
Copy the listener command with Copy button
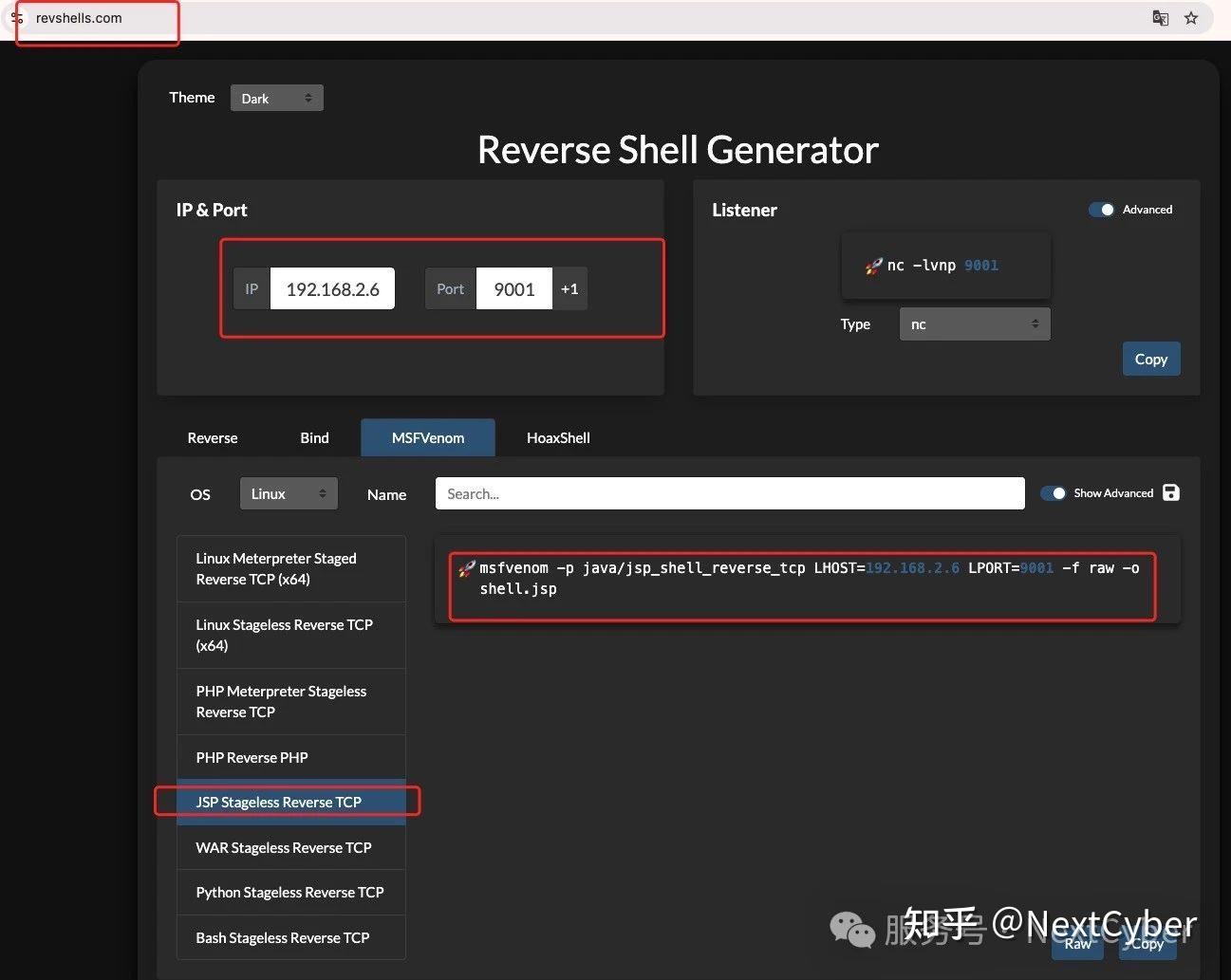[x=1151, y=359]
